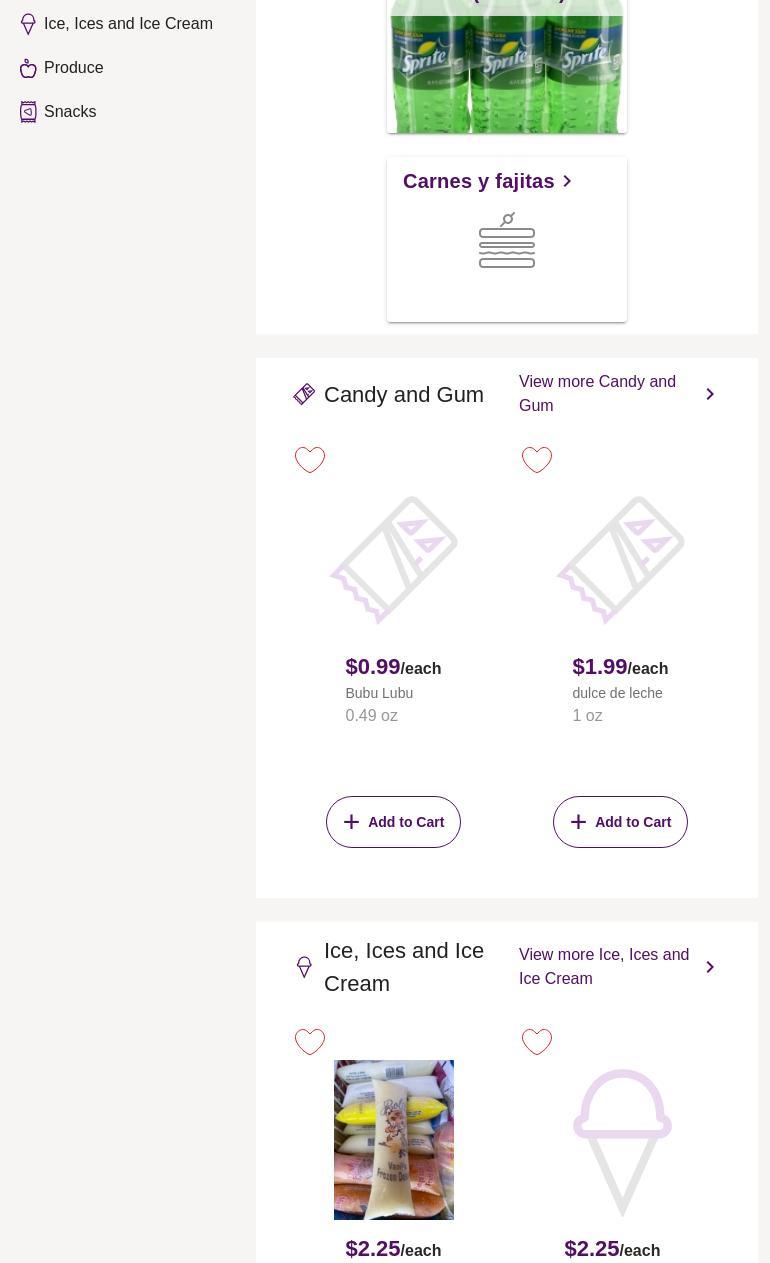Open the Sprite bottles product image
Screen dimensions: 770x1263
pos(507,67)
